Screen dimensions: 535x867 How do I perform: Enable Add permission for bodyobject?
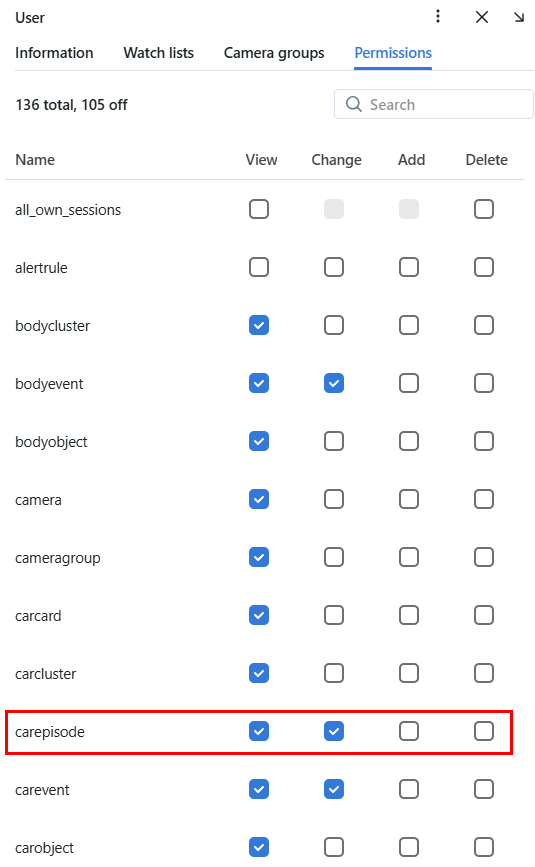tap(409, 442)
